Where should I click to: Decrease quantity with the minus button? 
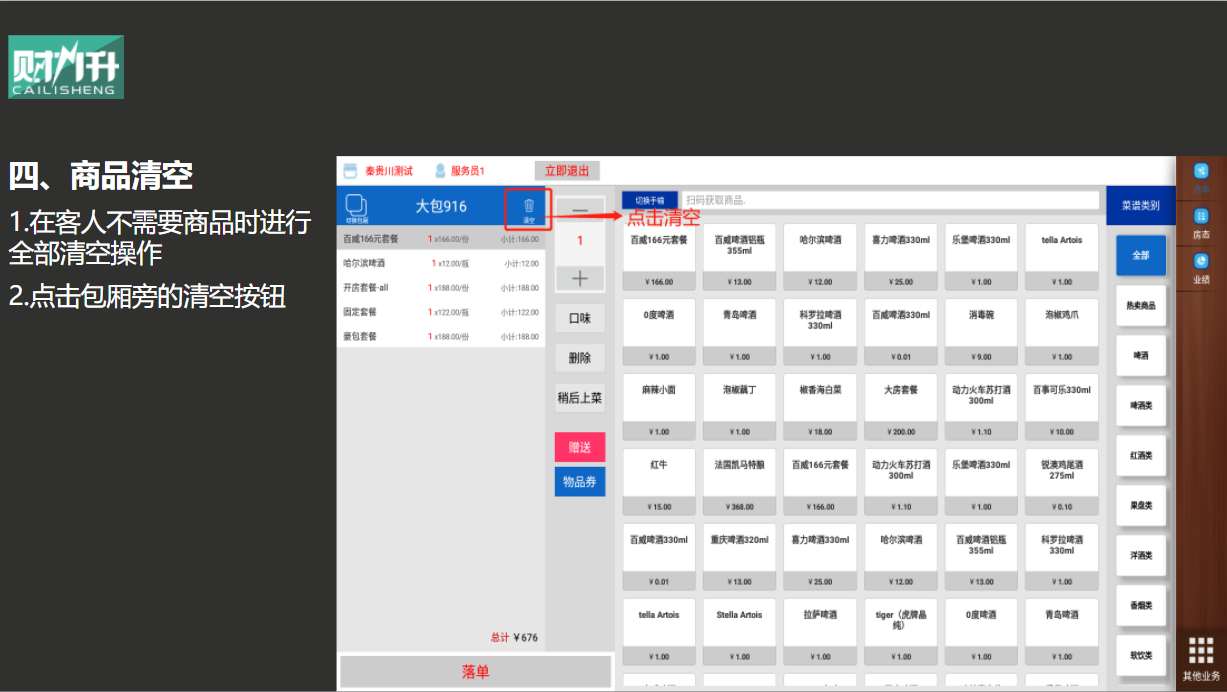click(x=580, y=209)
